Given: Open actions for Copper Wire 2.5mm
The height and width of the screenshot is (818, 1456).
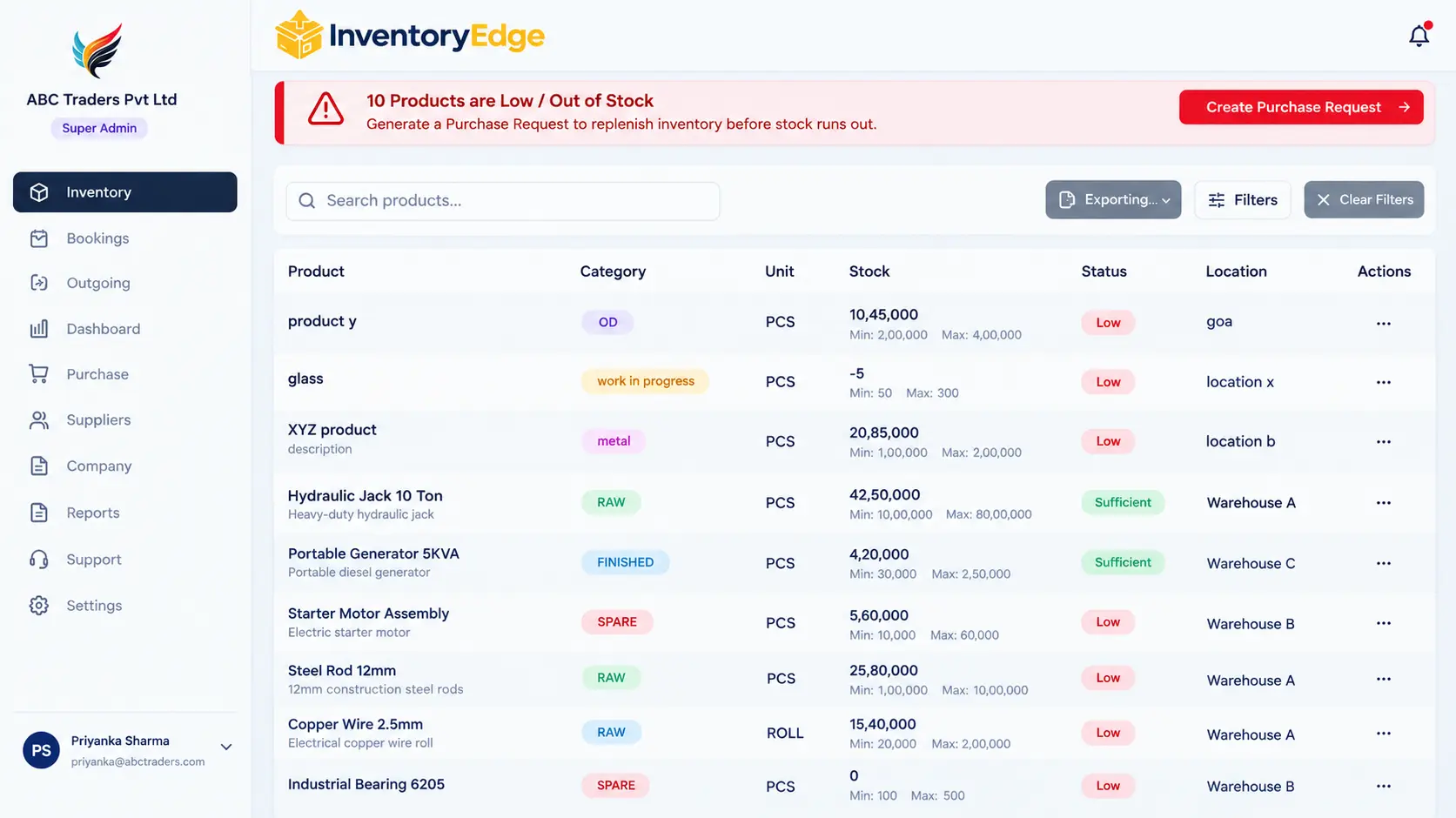Looking at the screenshot, I should (x=1384, y=734).
